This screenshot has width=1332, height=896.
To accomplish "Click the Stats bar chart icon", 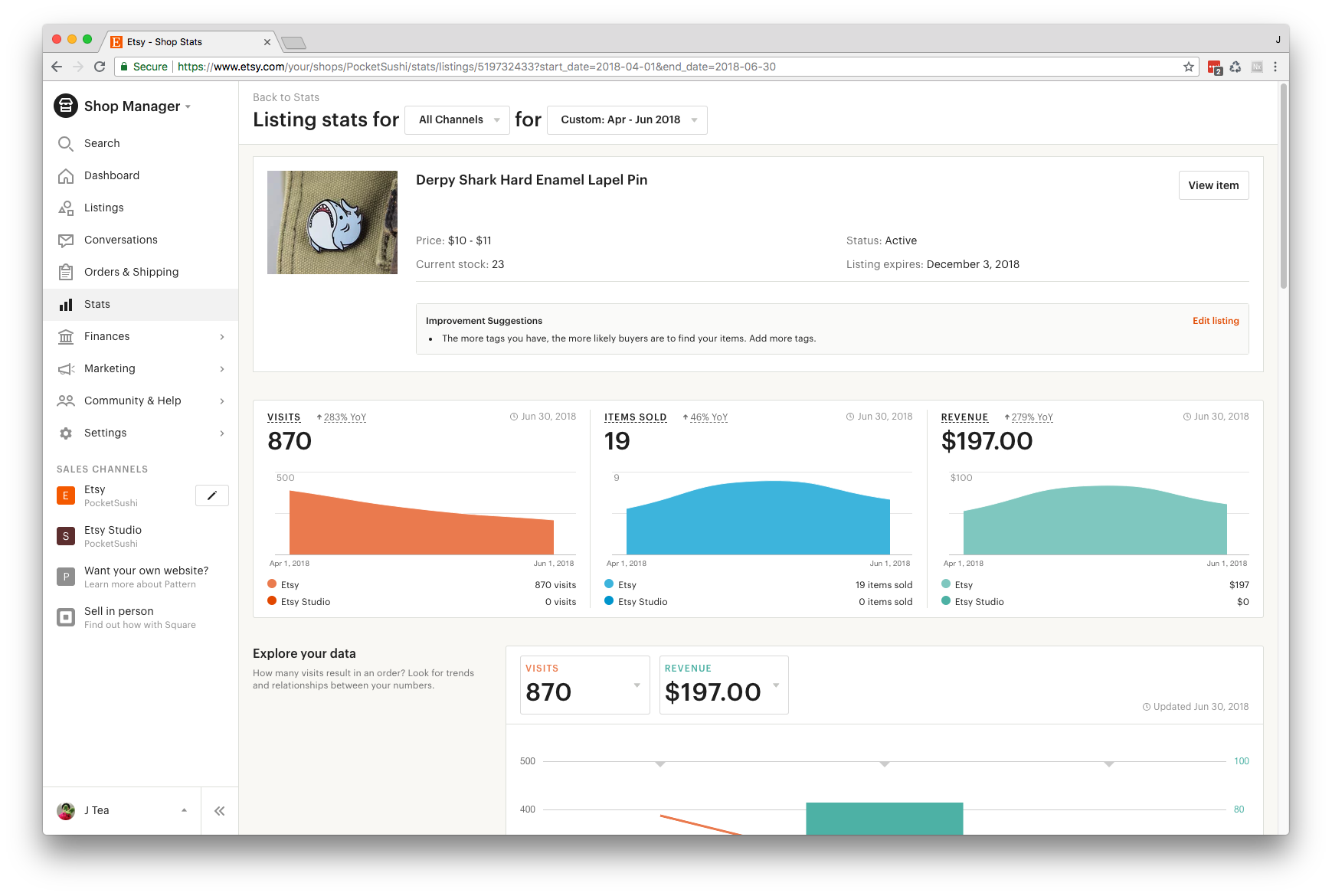I will [x=66, y=305].
